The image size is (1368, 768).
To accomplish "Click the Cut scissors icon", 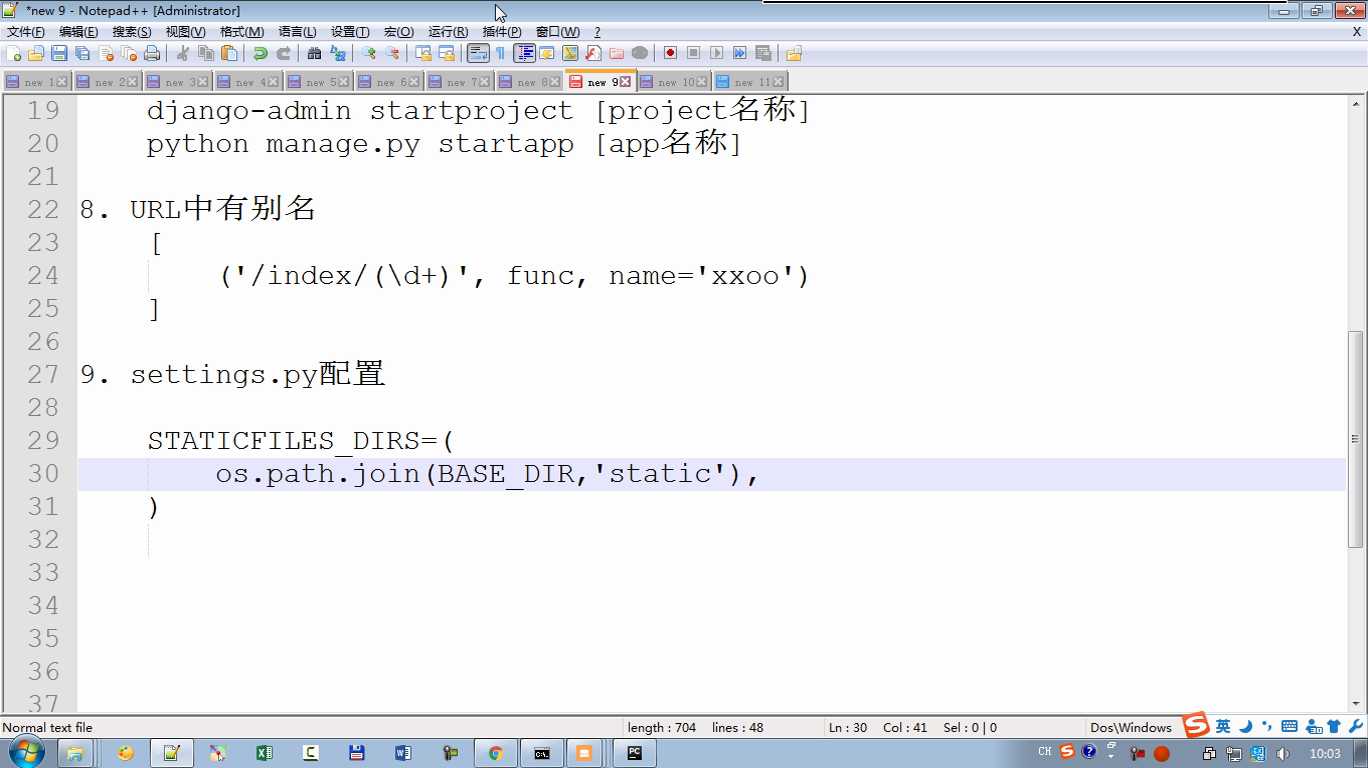I will pos(183,53).
